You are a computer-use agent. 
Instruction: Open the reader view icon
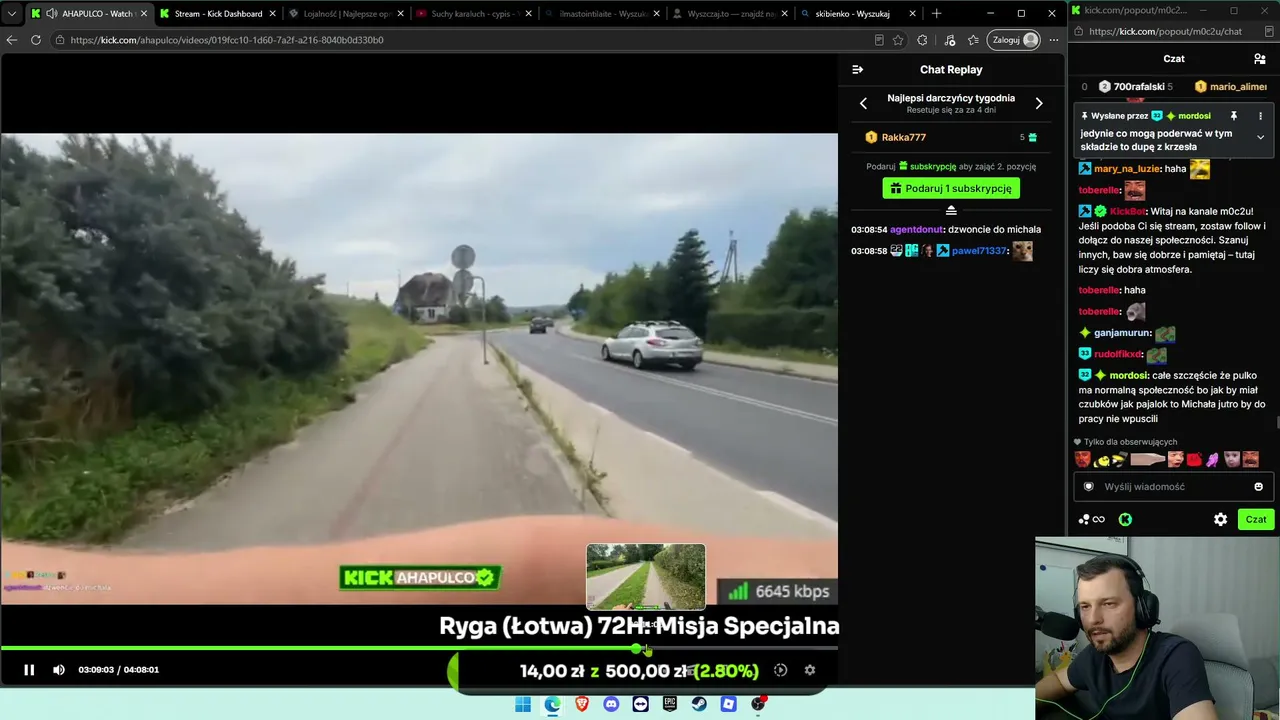[879, 40]
